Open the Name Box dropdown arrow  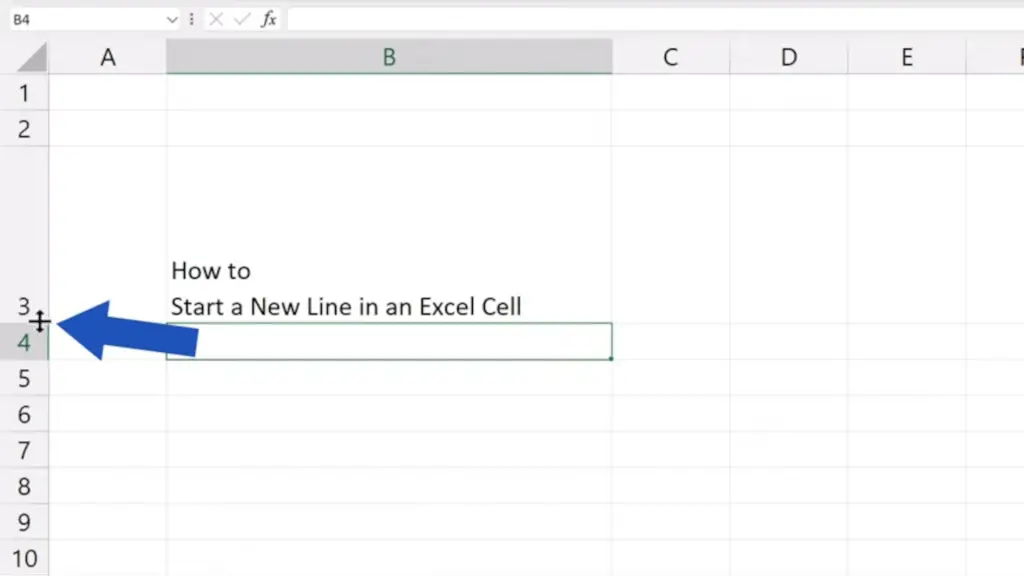[172, 20]
